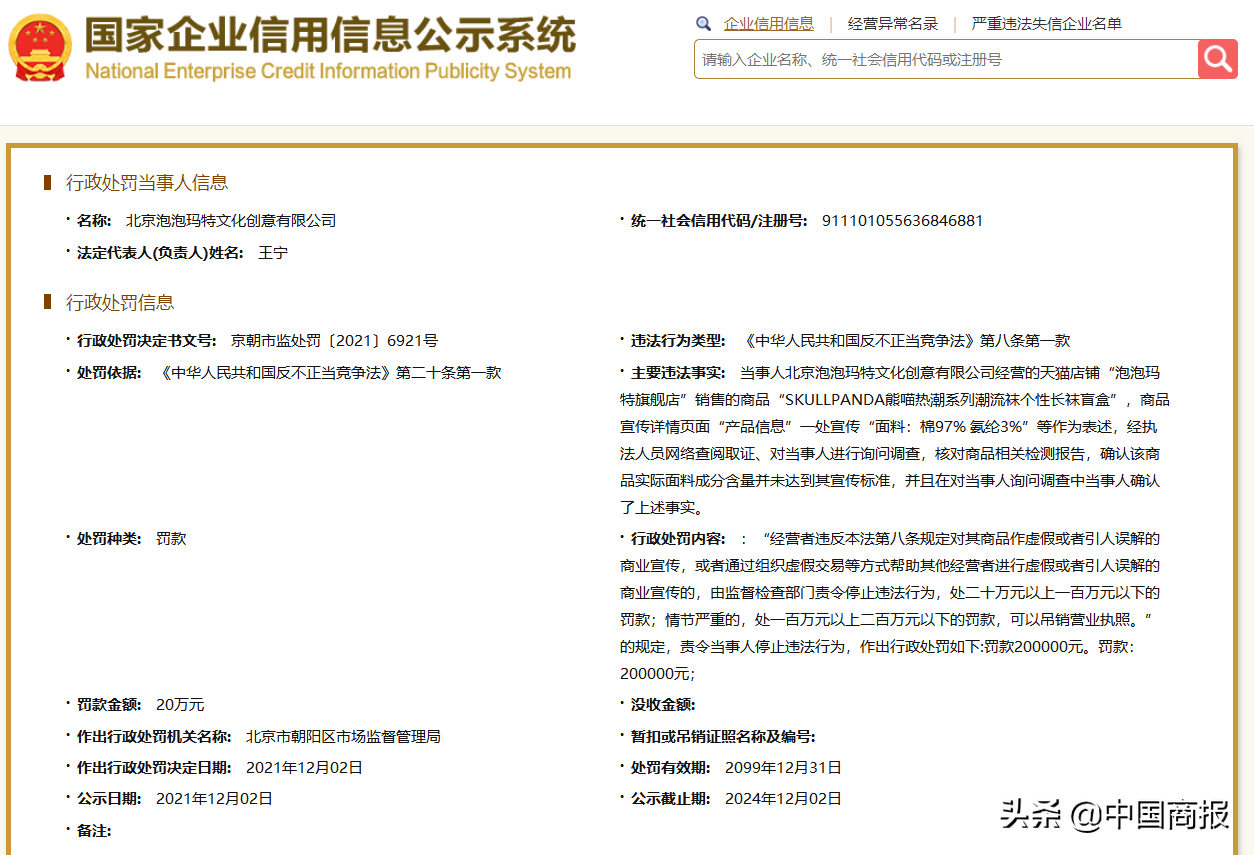Select document number 京朝市监处罚〔2021〕6921号
The height and width of the screenshot is (855, 1254).
click(x=334, y=341)
